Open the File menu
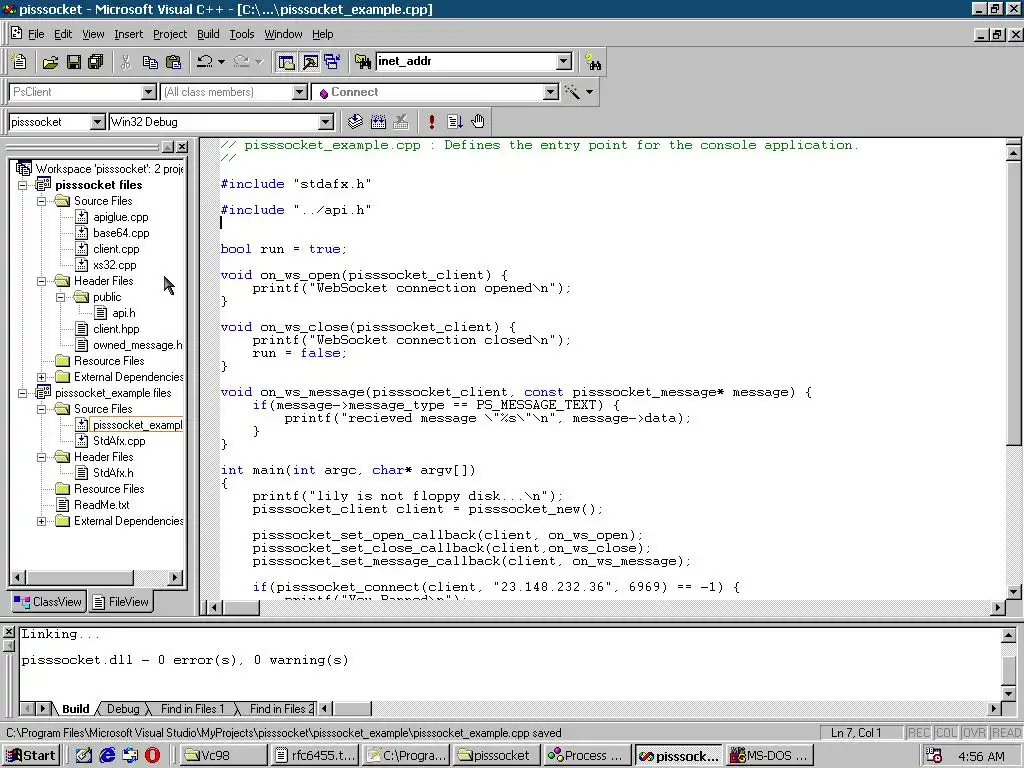 tap(36, 34)
